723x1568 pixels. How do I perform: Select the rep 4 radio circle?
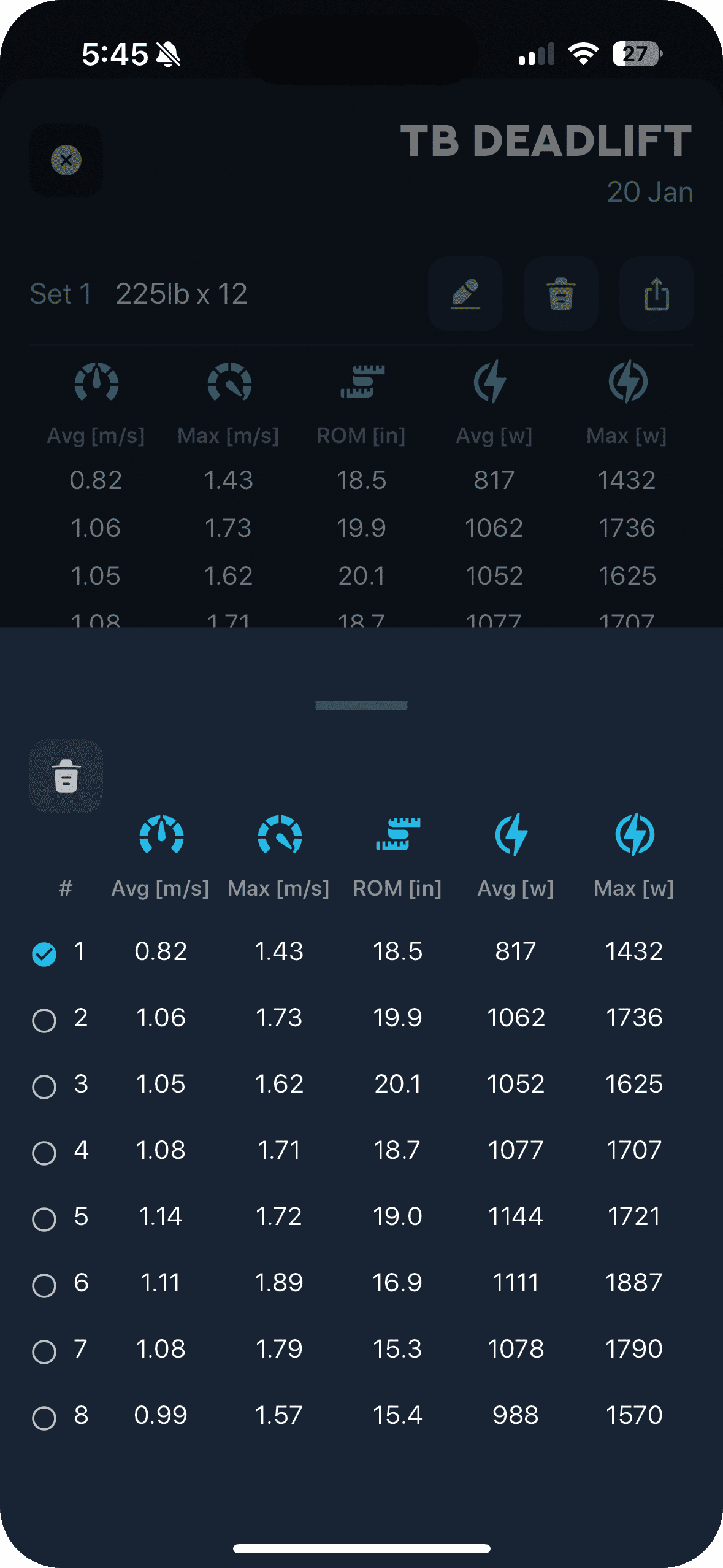coord(44,1153)
